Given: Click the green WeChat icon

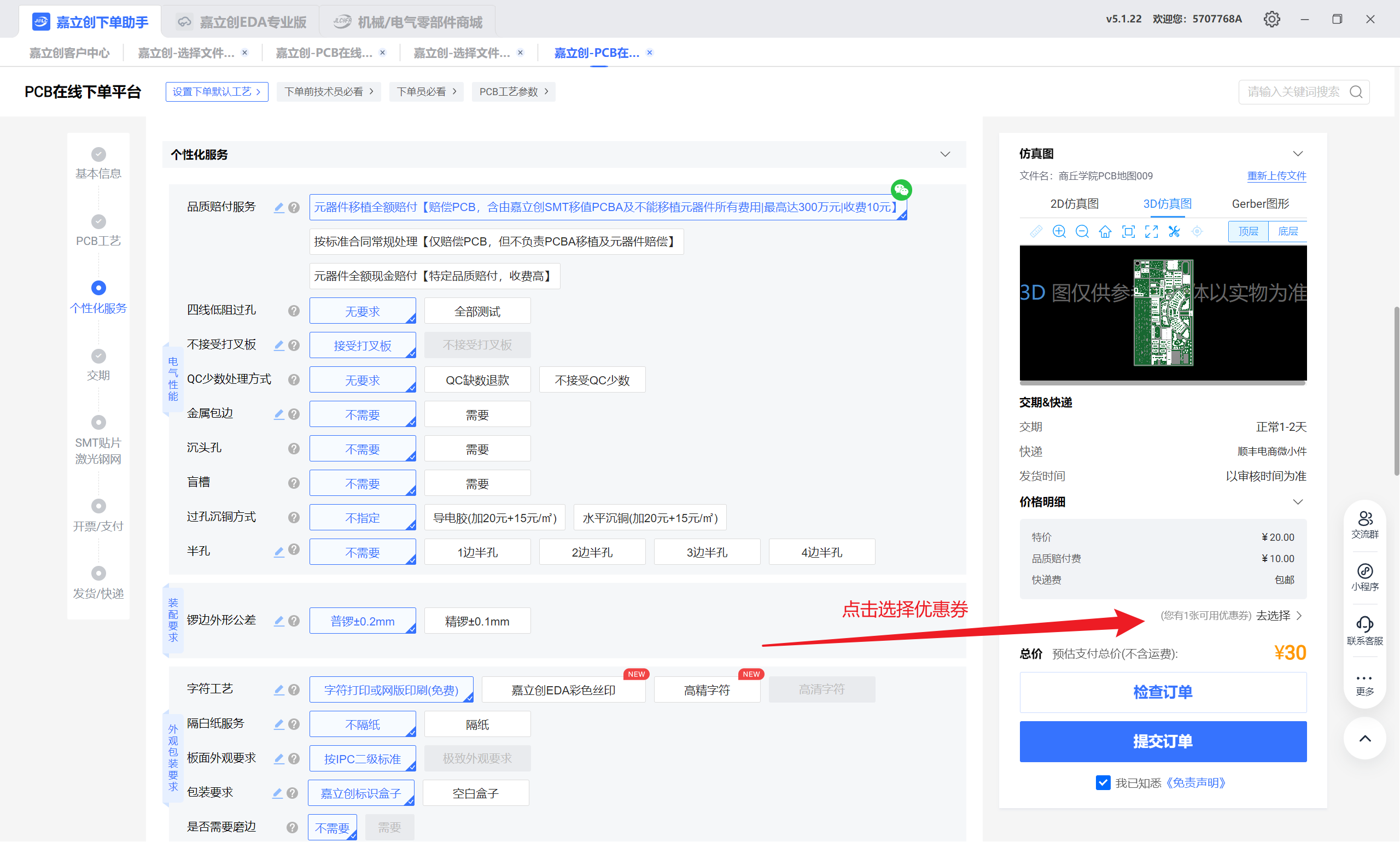Looking at the screenshot, I should click(x=901, y=190).
